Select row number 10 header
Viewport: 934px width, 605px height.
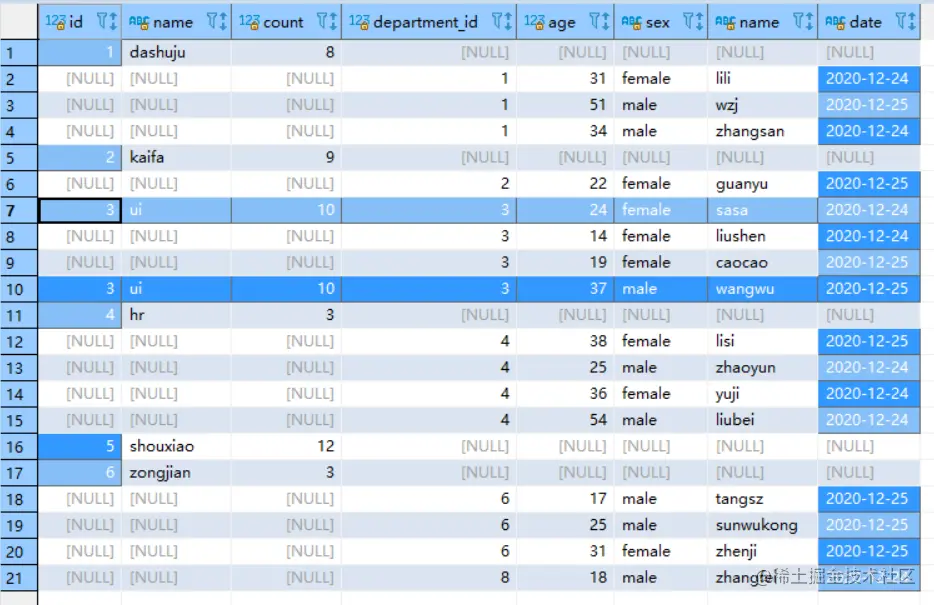point(19,289)
